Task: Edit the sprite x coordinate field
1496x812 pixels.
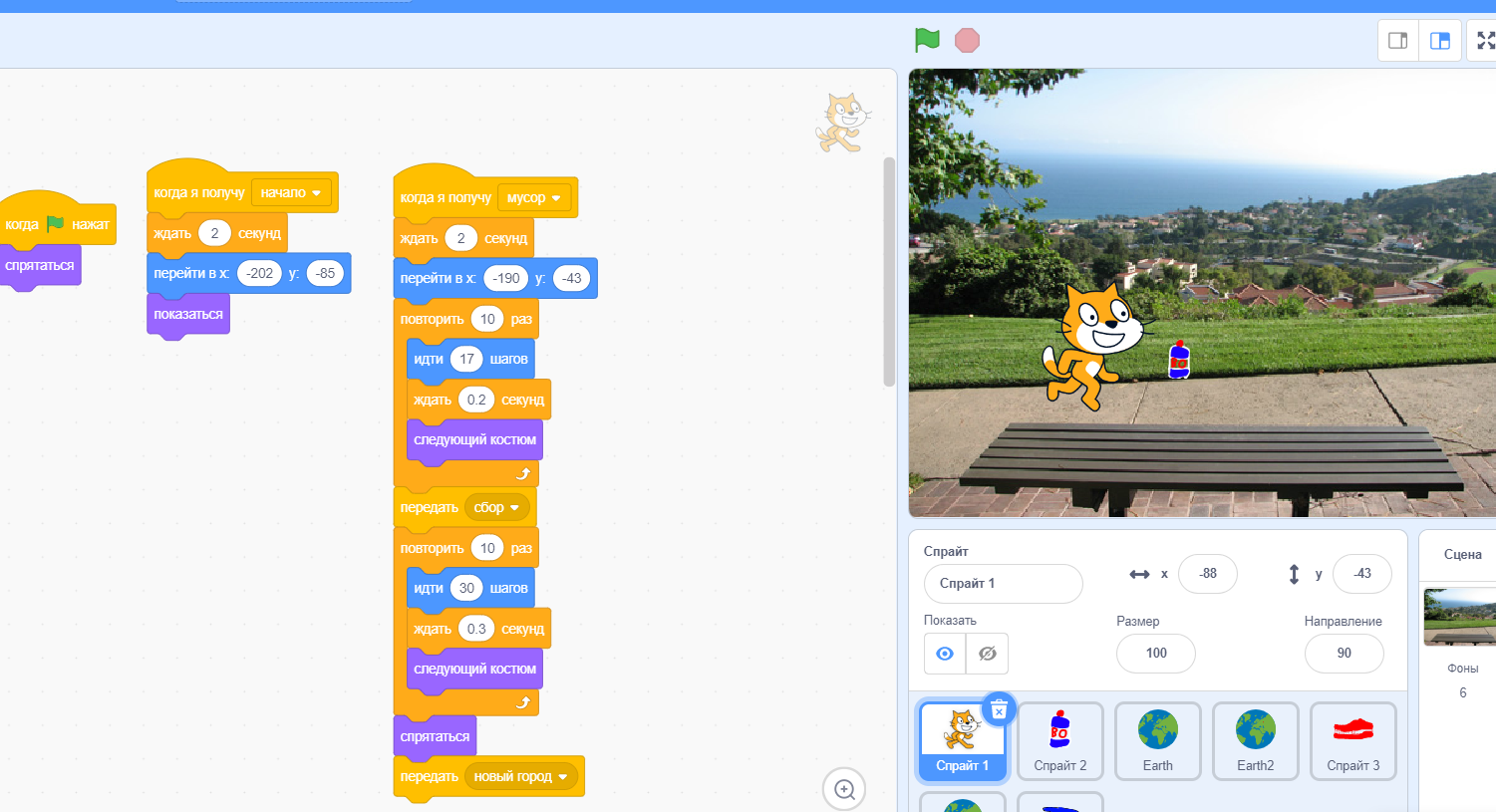Action: tap(1208, 574)
